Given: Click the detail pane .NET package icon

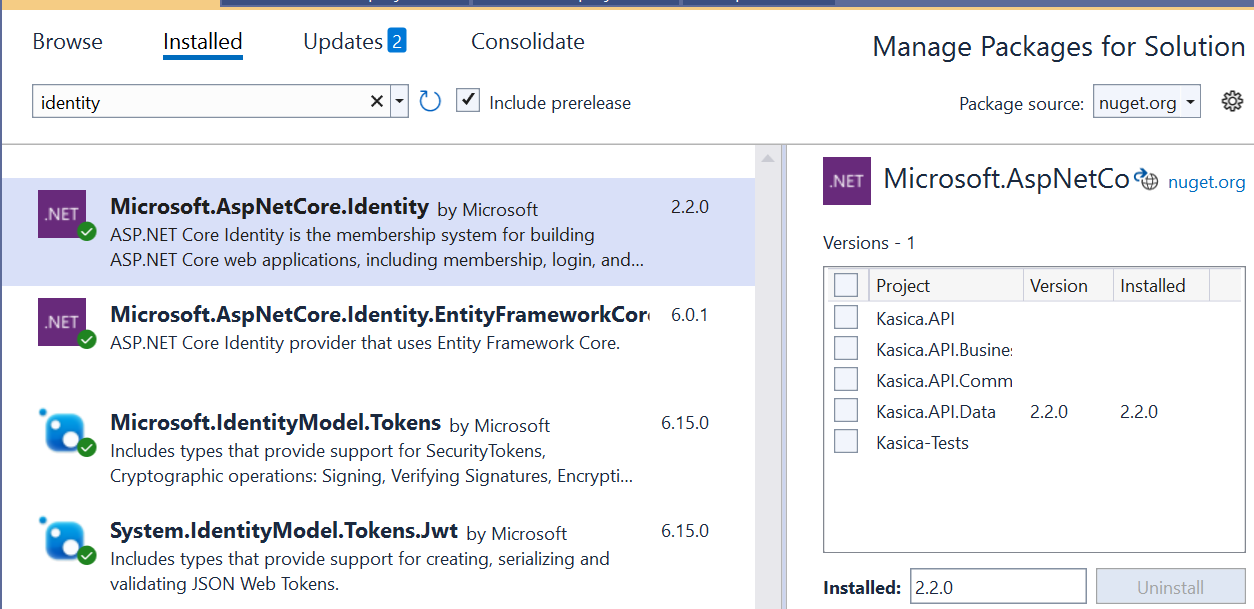Looking at the screenshot, I should [x=847, y=181].
